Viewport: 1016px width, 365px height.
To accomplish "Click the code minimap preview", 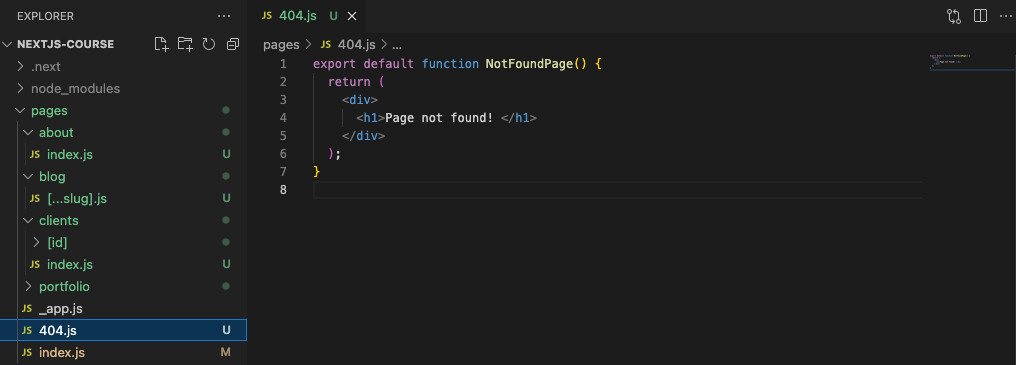I will click(950, 61).
